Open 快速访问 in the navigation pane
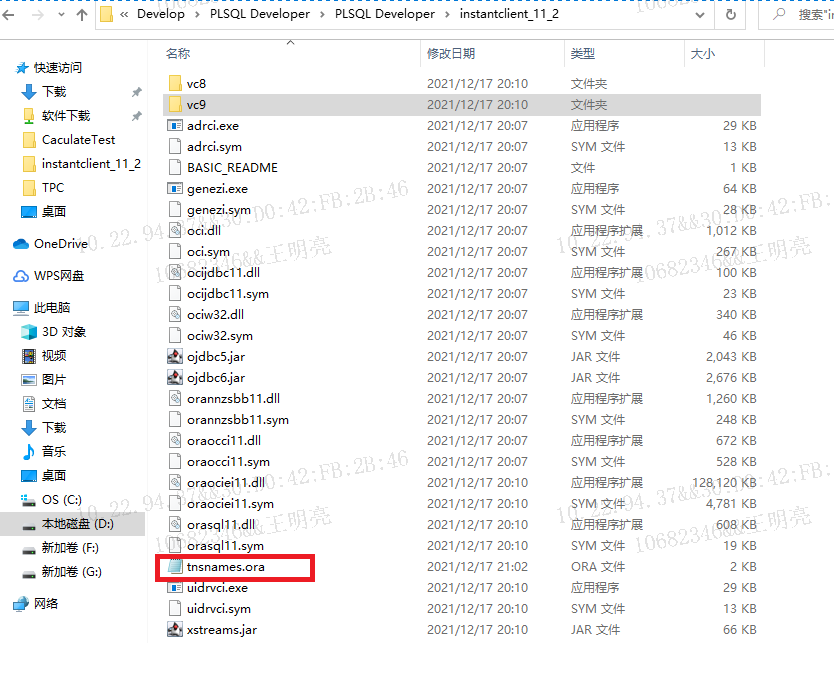Screen dimensions: 834x676 click(57, 68)
